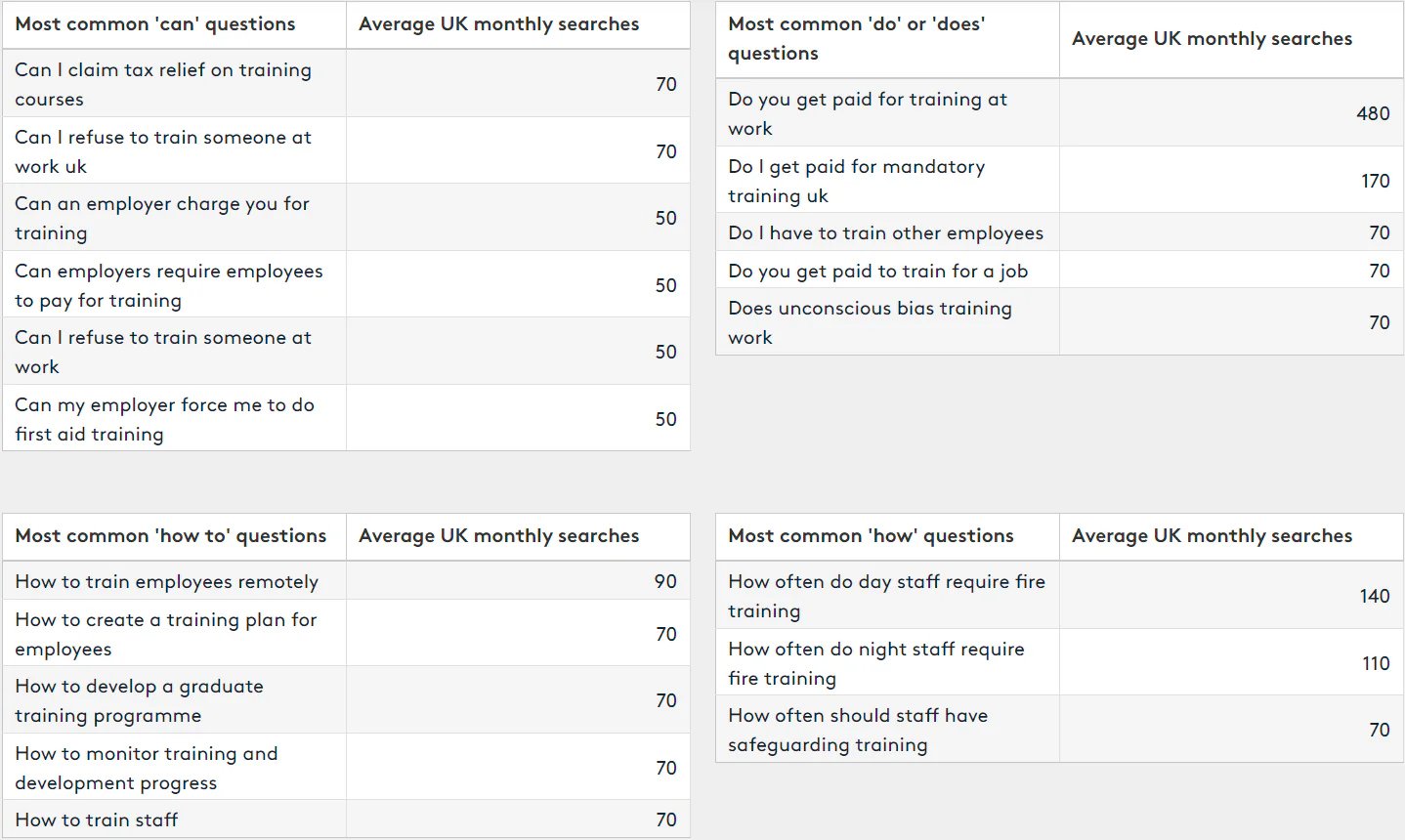Click 'Do you get paid for training at work'
The image size is (1405, 840).
(x=868, y=113)
